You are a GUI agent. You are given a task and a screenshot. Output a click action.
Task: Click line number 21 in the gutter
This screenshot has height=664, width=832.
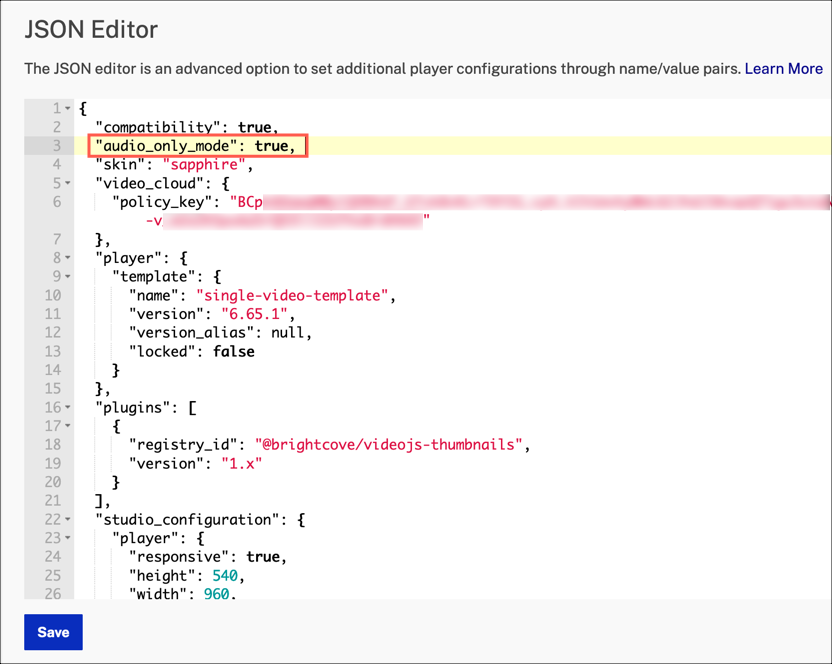[53, 501]
